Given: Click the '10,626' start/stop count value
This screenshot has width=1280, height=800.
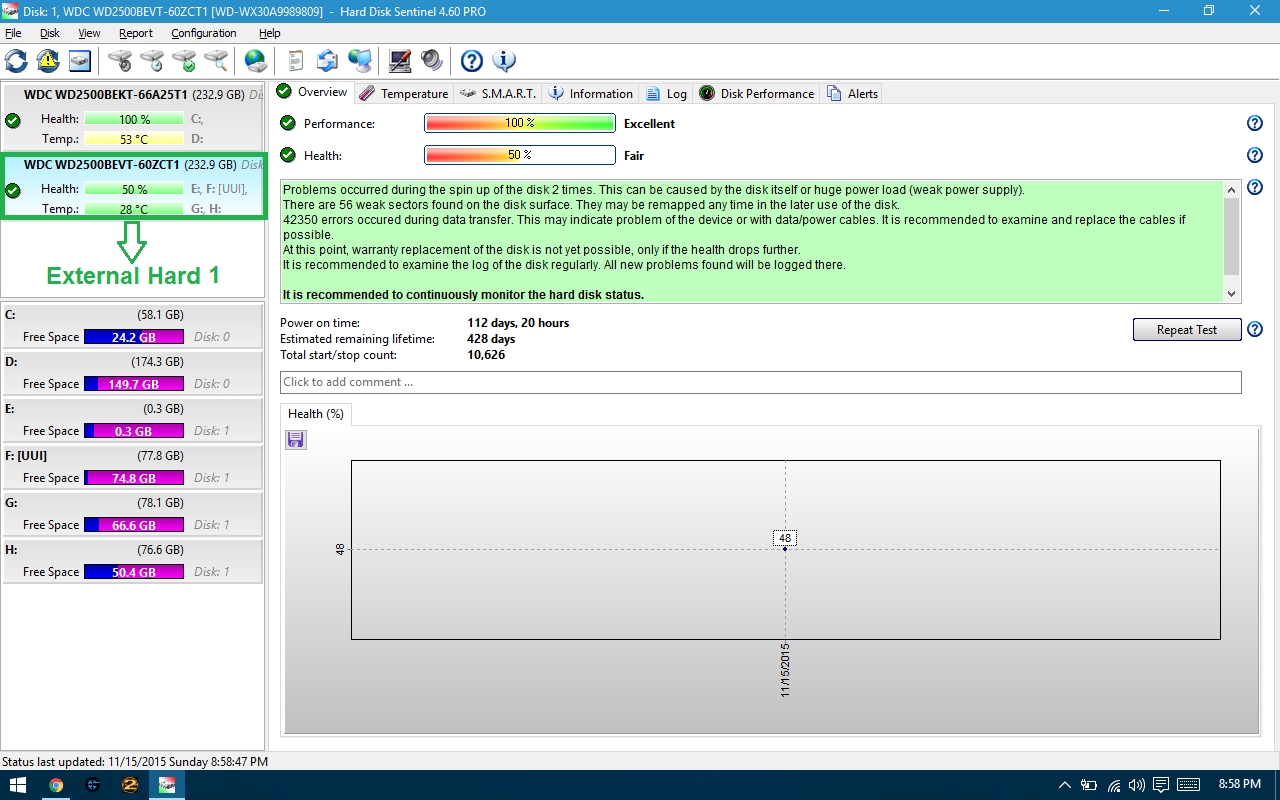Looking at the screenshot, I should click(x=486, y=355).
